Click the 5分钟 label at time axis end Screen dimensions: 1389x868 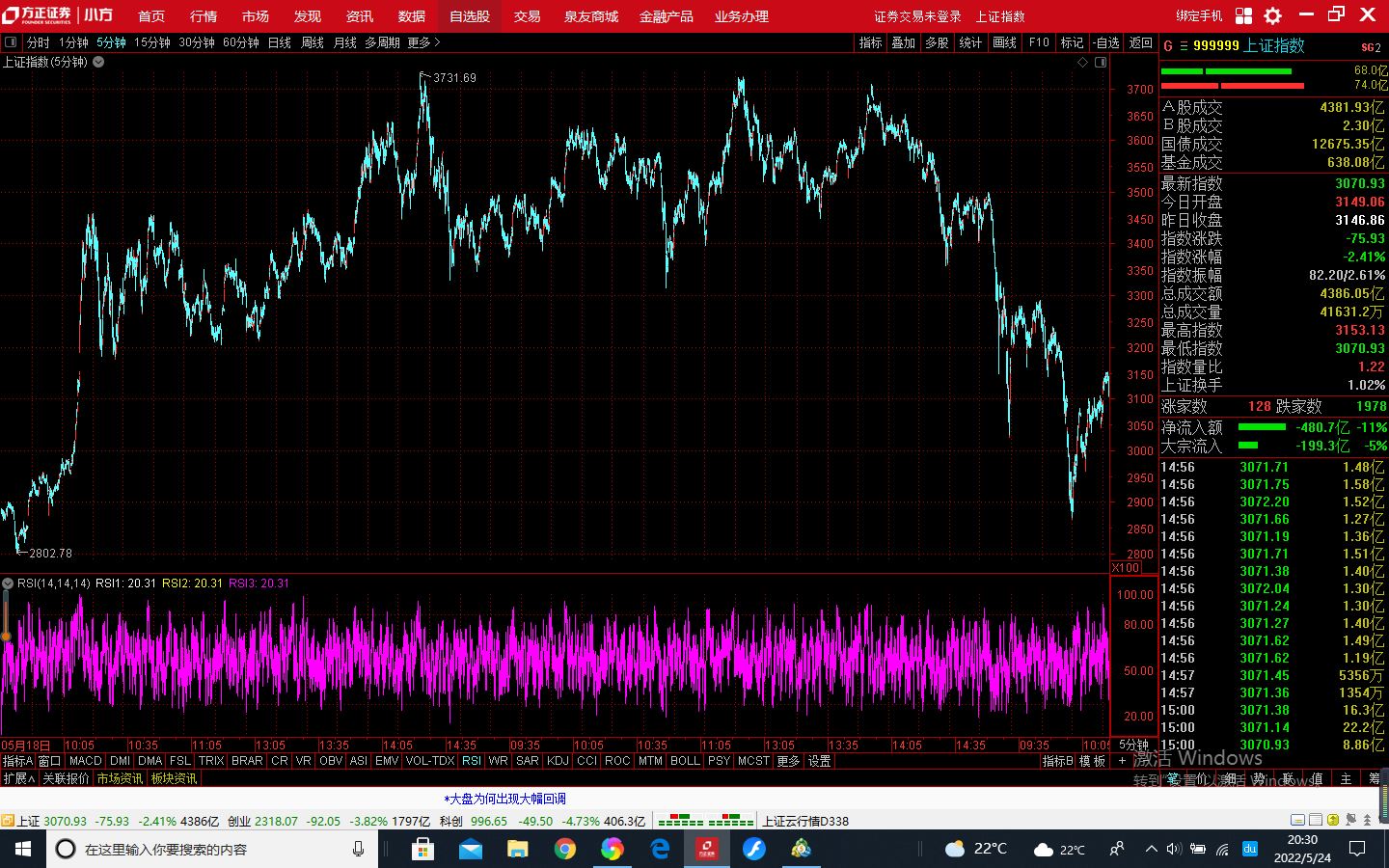coord(1133,745)
